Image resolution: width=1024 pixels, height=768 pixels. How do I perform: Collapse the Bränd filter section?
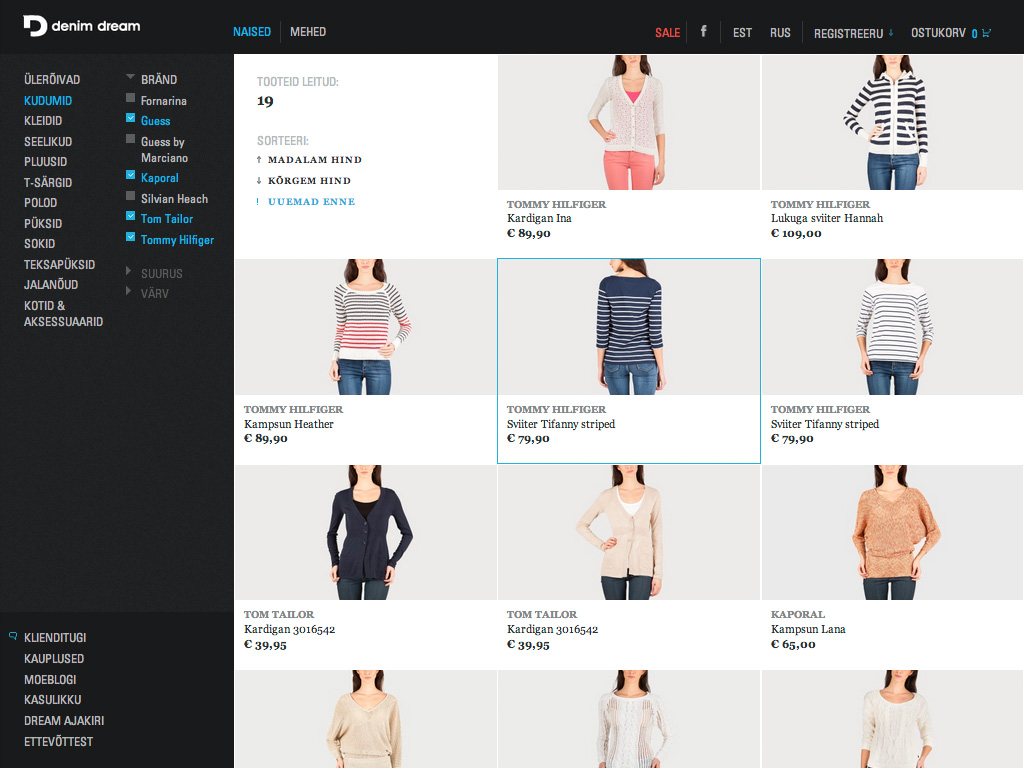(x=130, y=78)
